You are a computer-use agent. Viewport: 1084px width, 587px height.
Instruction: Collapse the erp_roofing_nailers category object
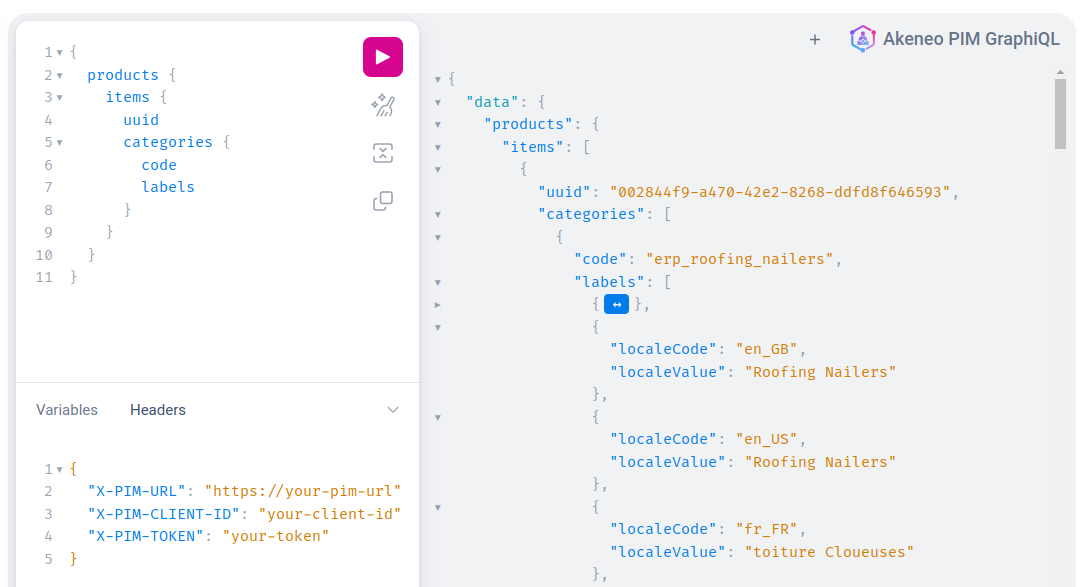(x=437, y=237)
